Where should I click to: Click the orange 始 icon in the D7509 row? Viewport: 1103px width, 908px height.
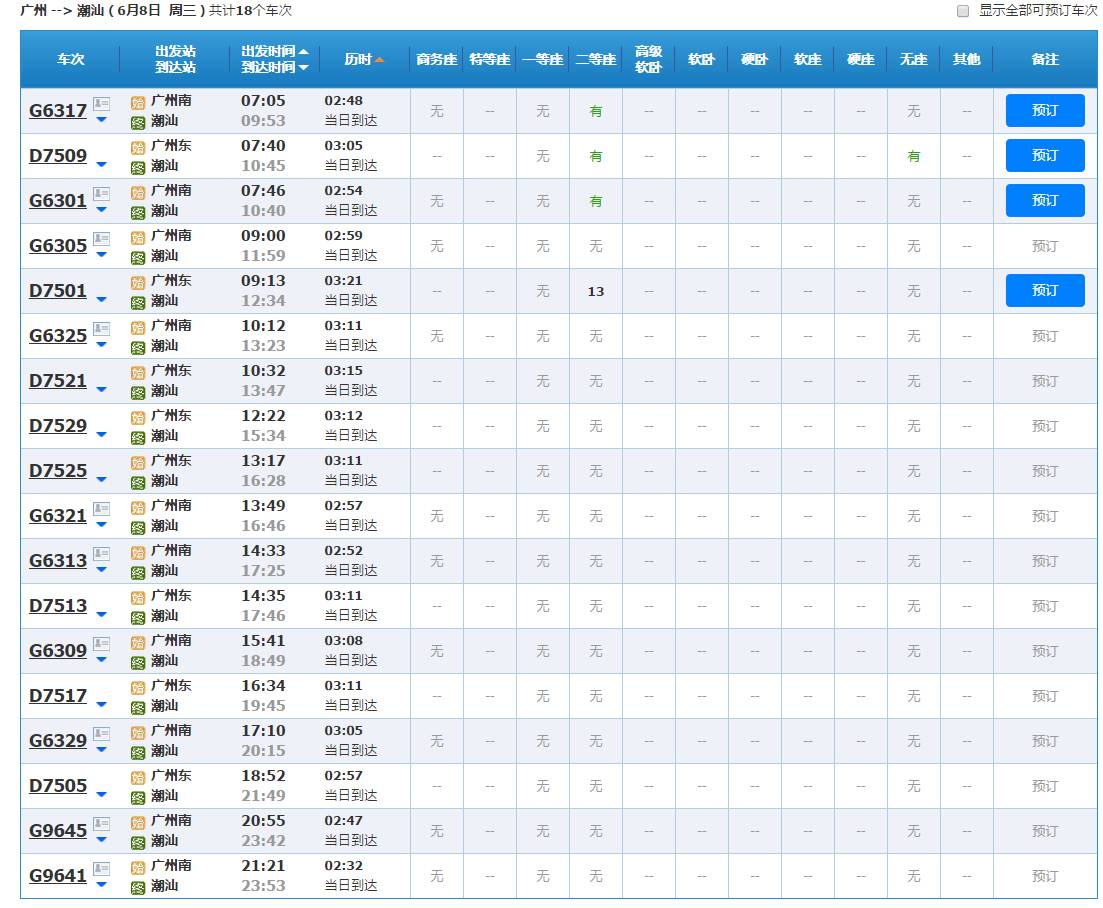pos(138,148)
